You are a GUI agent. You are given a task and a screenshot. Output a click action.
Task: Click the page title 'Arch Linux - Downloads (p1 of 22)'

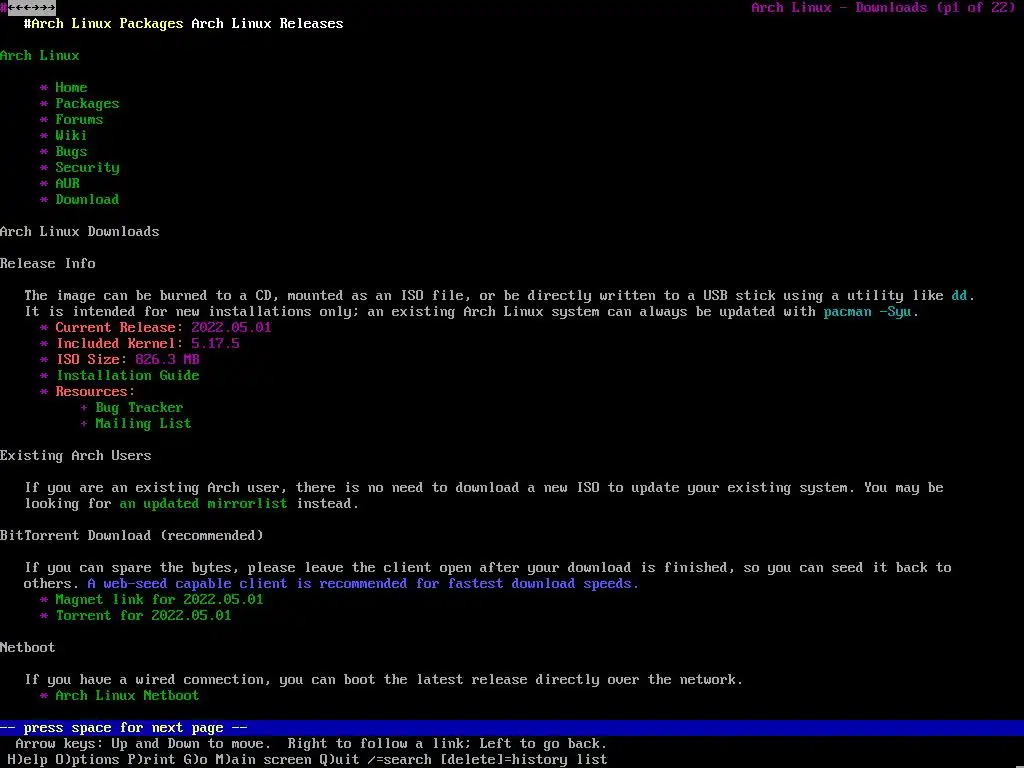coord(884,8)
